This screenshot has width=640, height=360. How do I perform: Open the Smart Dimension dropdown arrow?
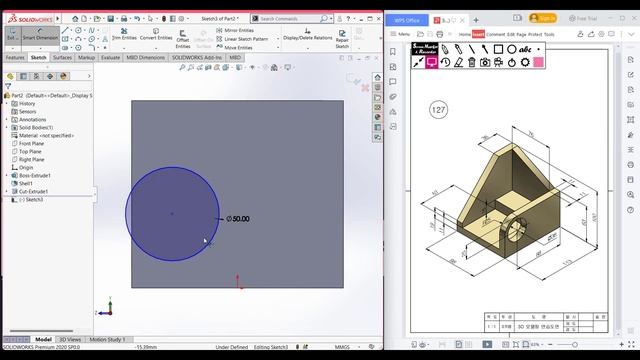point(40,48)
